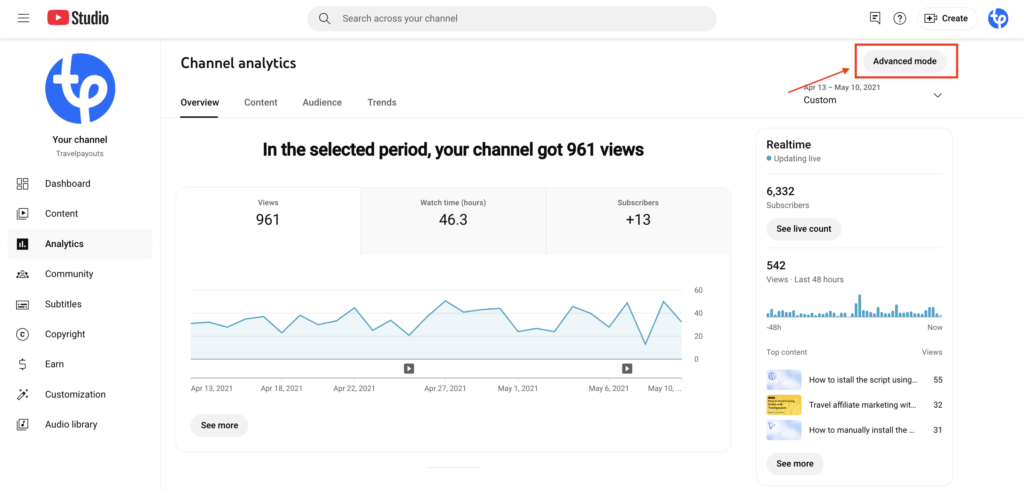The height and width of the screenshot is (492, 1024).
Task: Click the YouTube Studio logo
Action: 78,18
